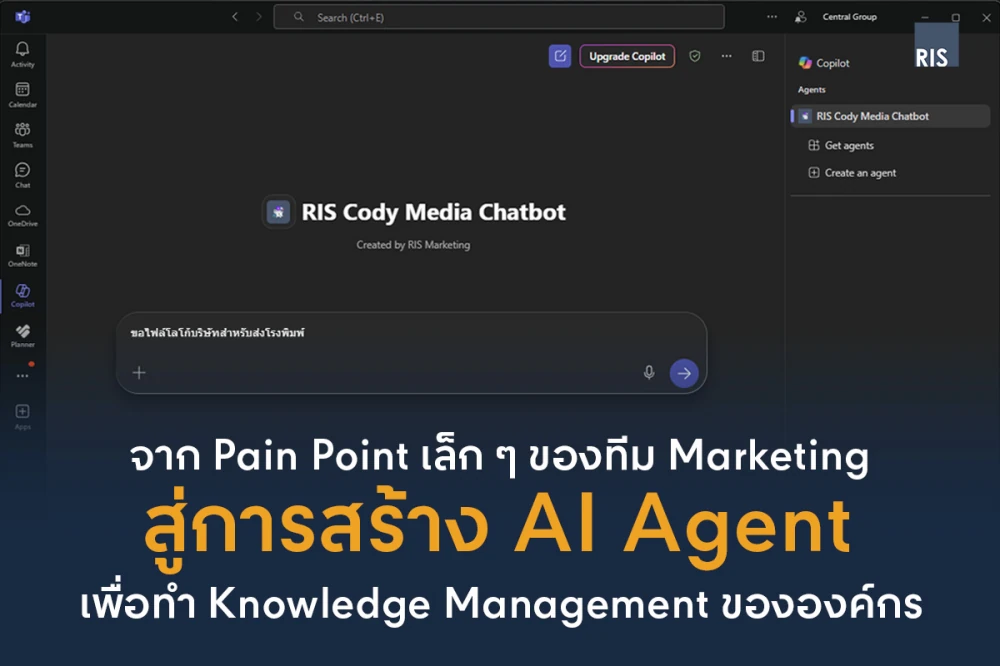Viewport: 1000px width, 666px height.
Task: Send the message with arrow button
Action: pos(684,373)
